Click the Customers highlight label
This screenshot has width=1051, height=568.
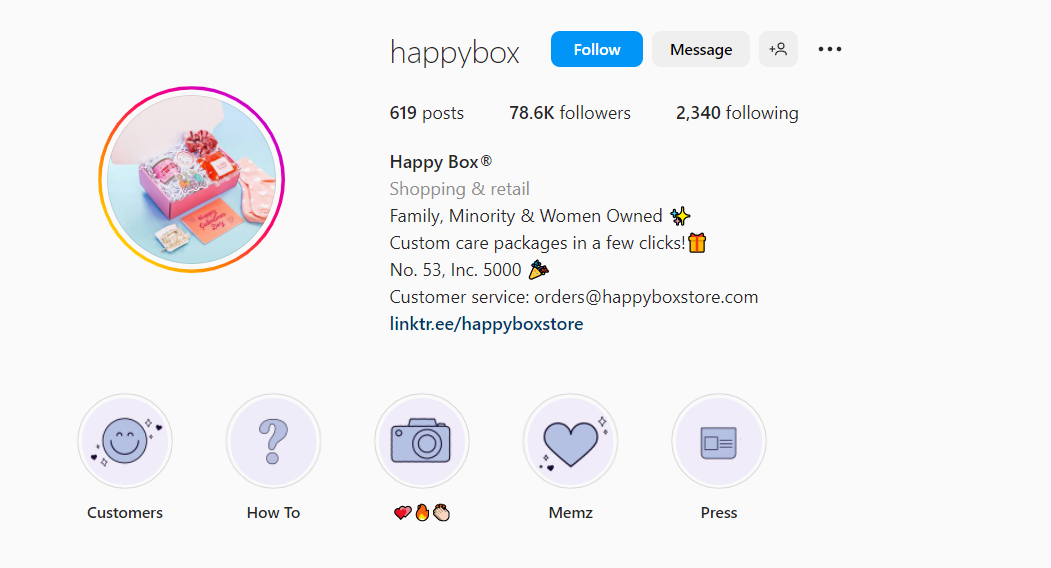click(125, 512)
